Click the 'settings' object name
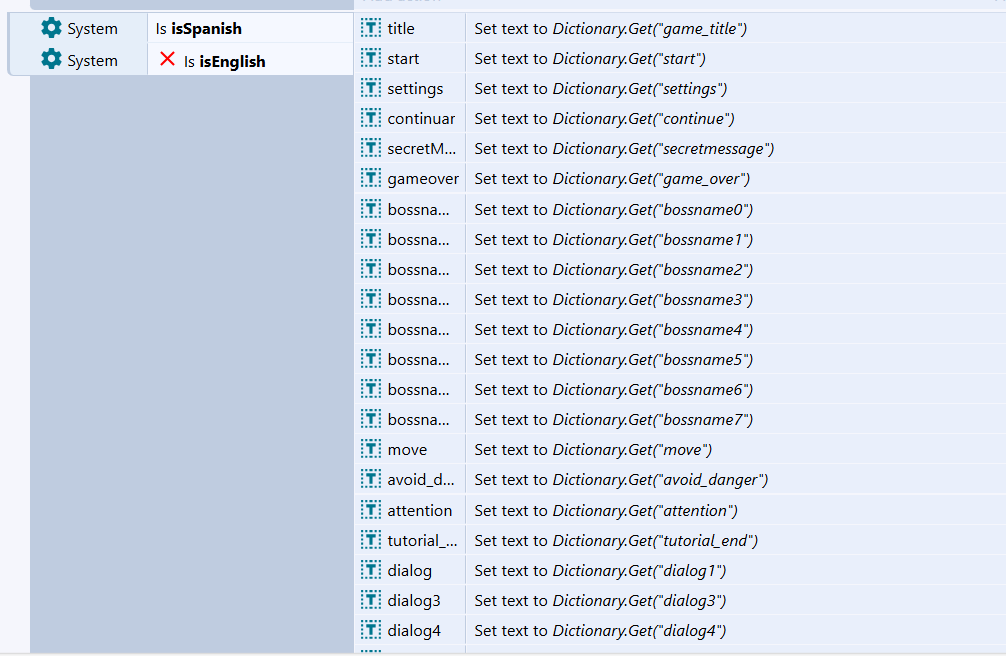 point(415,89)
